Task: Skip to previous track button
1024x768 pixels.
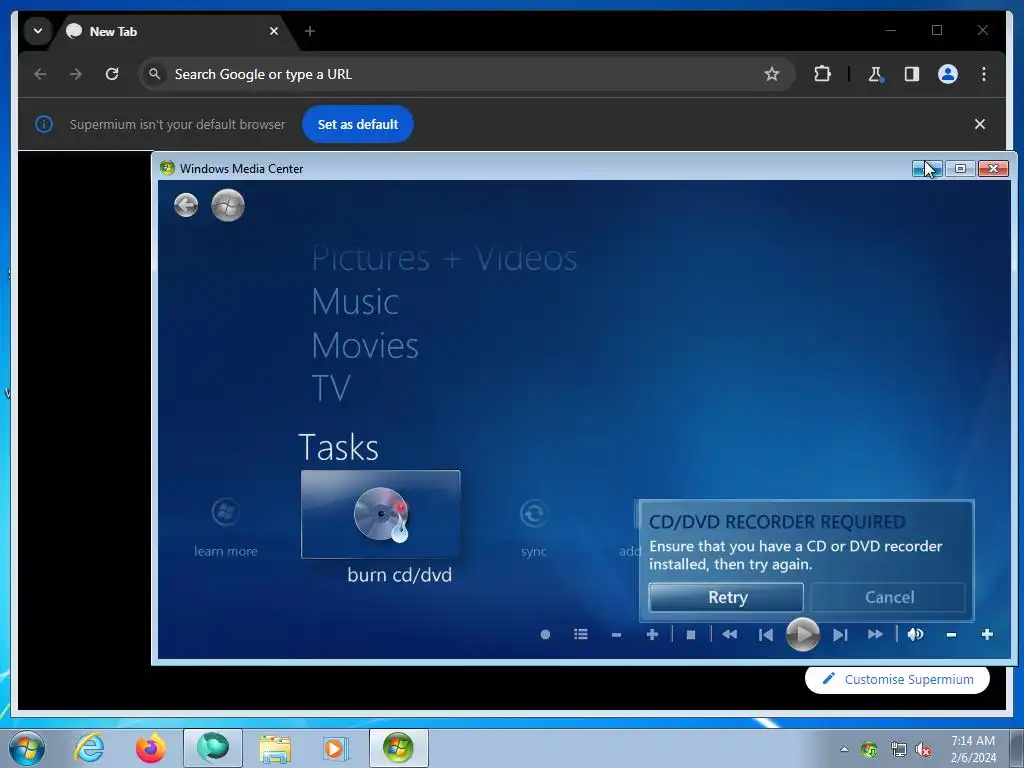Action: 766,634
